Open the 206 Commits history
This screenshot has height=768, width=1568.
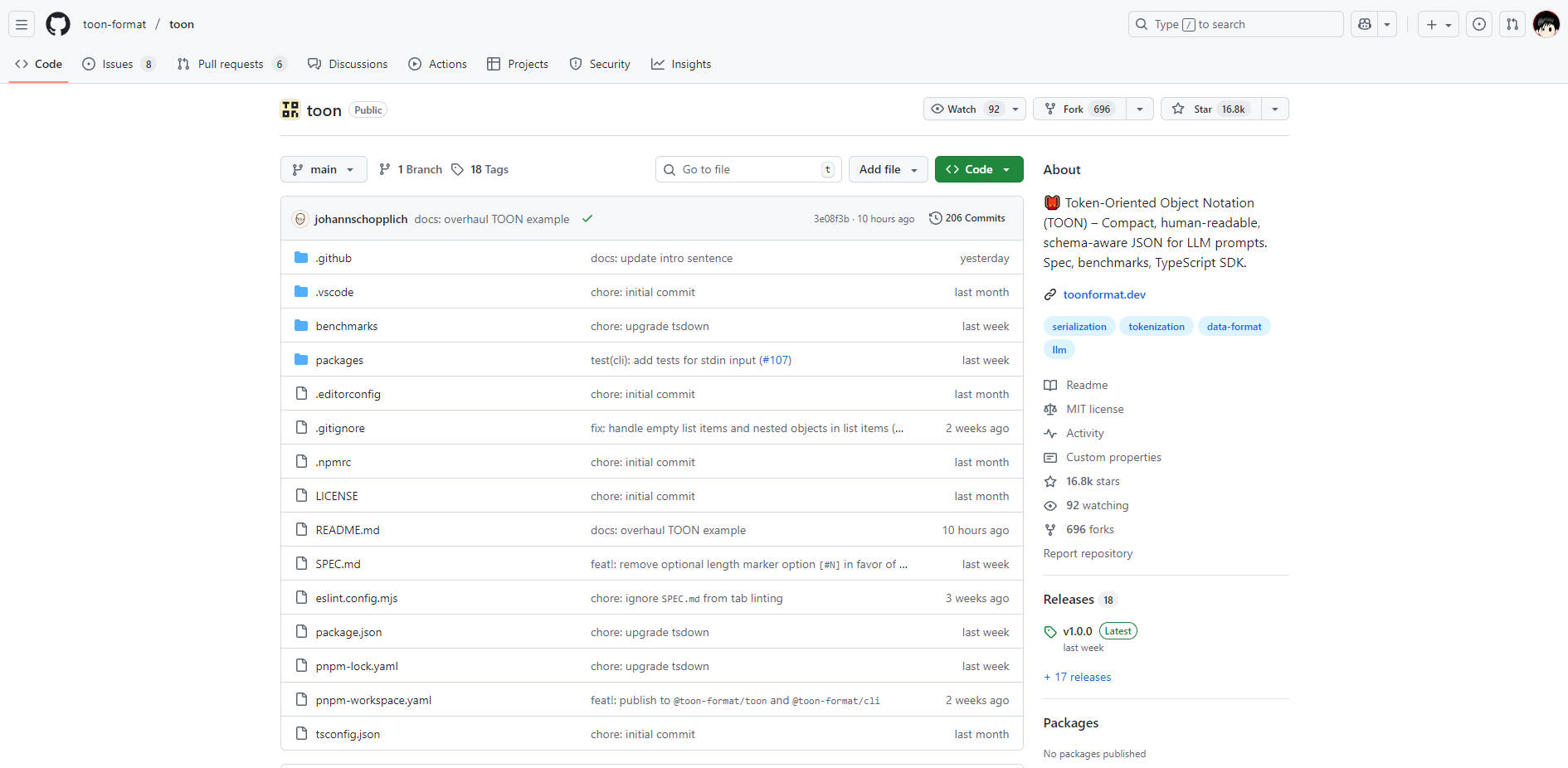[967, 218]
